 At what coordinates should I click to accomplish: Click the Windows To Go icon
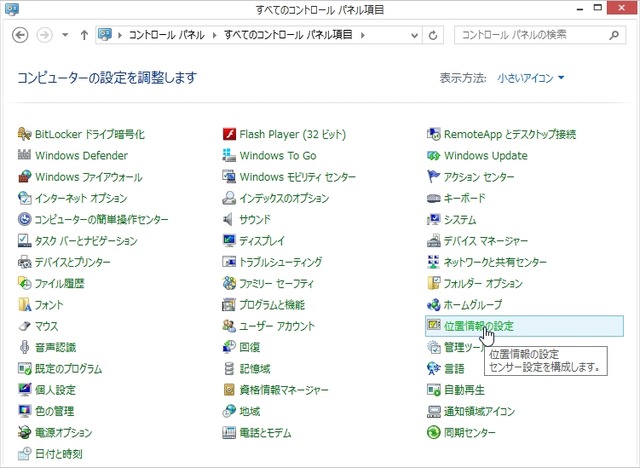point(229,155)
